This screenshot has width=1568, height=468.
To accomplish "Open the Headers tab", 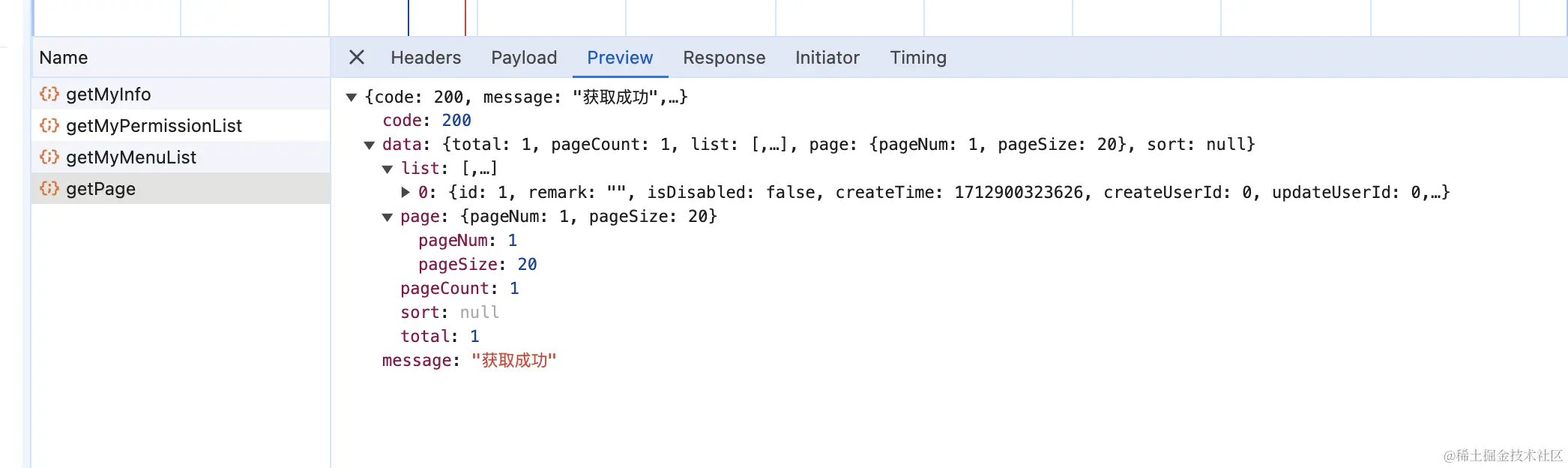I will coord(426,58).
